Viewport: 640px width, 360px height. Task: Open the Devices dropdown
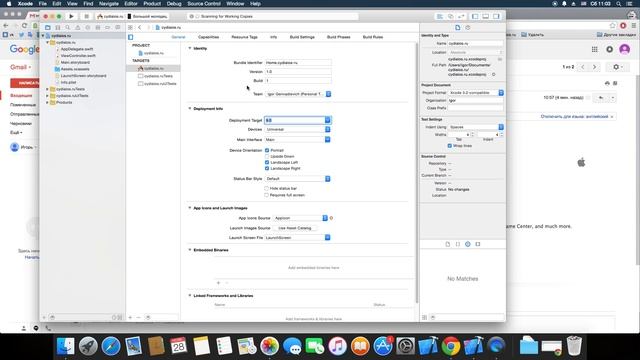[x=298, y=129]
